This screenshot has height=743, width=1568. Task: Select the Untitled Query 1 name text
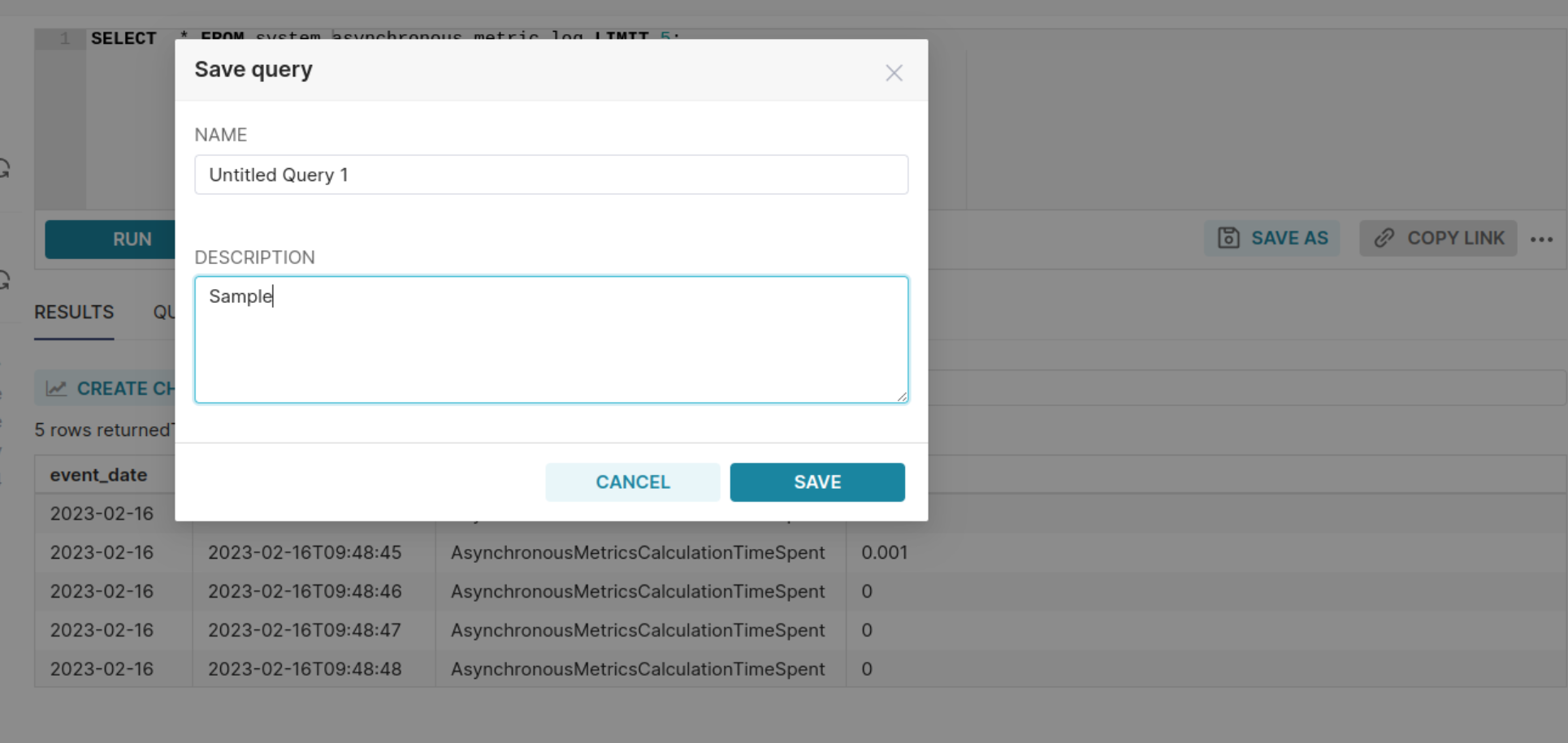pyautogui.click(x=279, y=175)
